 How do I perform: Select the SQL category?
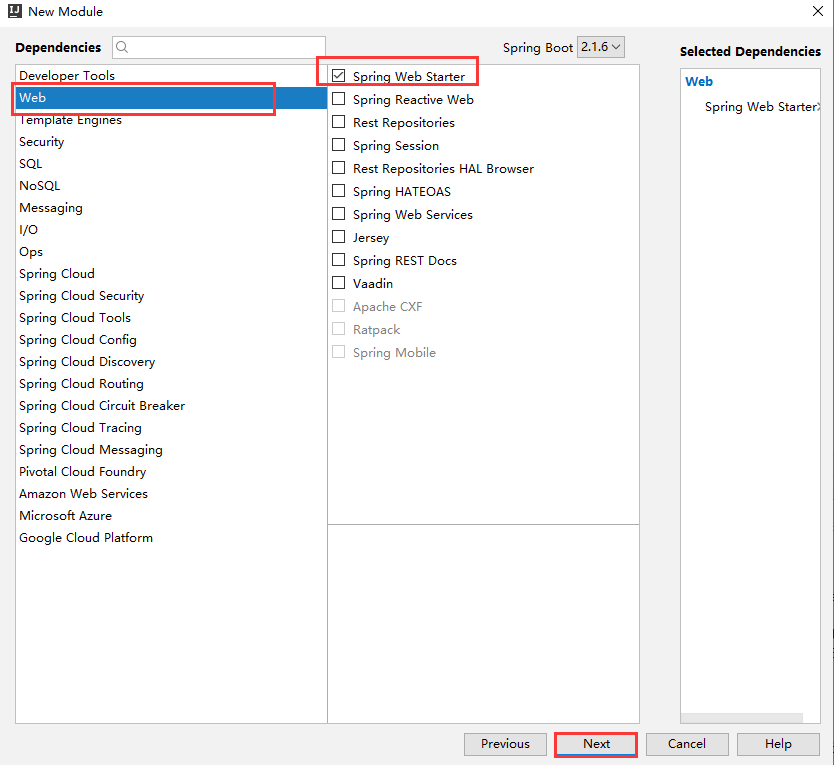(171, 164)
